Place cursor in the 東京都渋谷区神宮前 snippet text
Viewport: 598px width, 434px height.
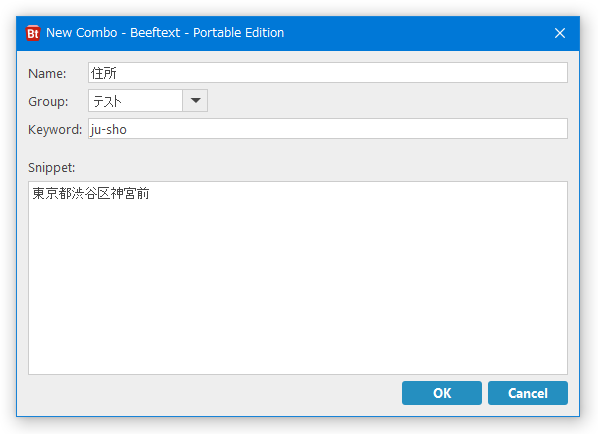pyautogui.click(x=91, y=193)
